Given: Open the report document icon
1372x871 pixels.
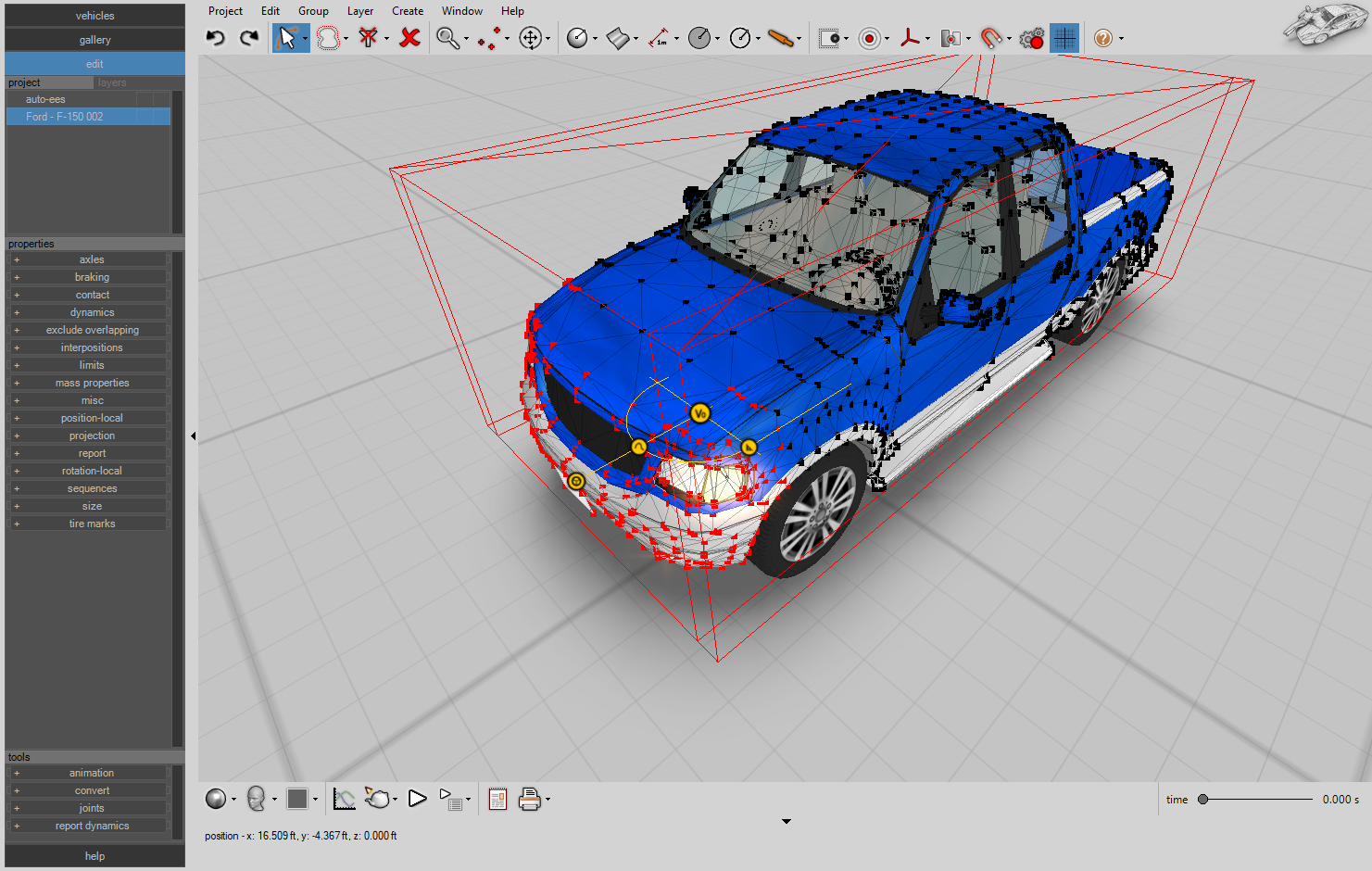Looking at the screenshot, I should coord(497,799).
